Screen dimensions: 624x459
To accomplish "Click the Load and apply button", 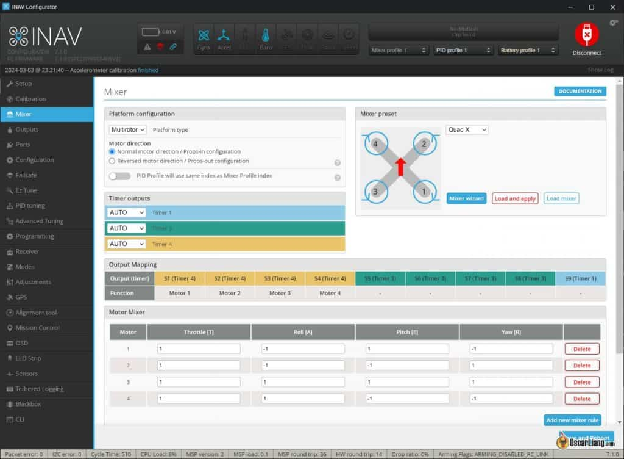I will pyautogui.click(x=515, y=198).
